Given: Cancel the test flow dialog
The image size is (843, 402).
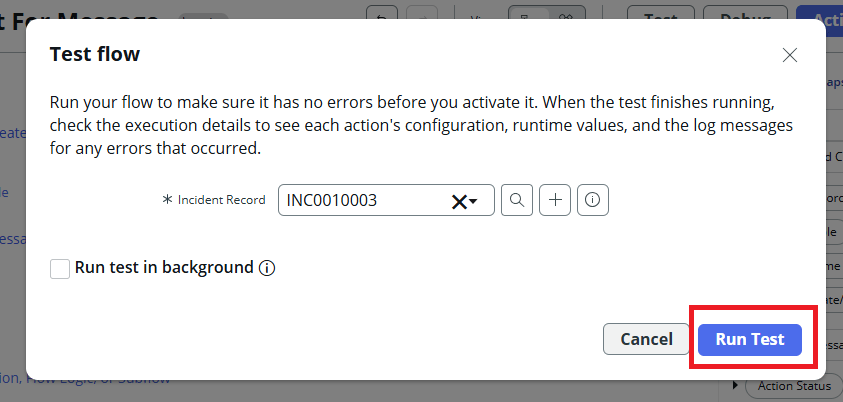Looking at the screenshot, I should pos(646,339).
